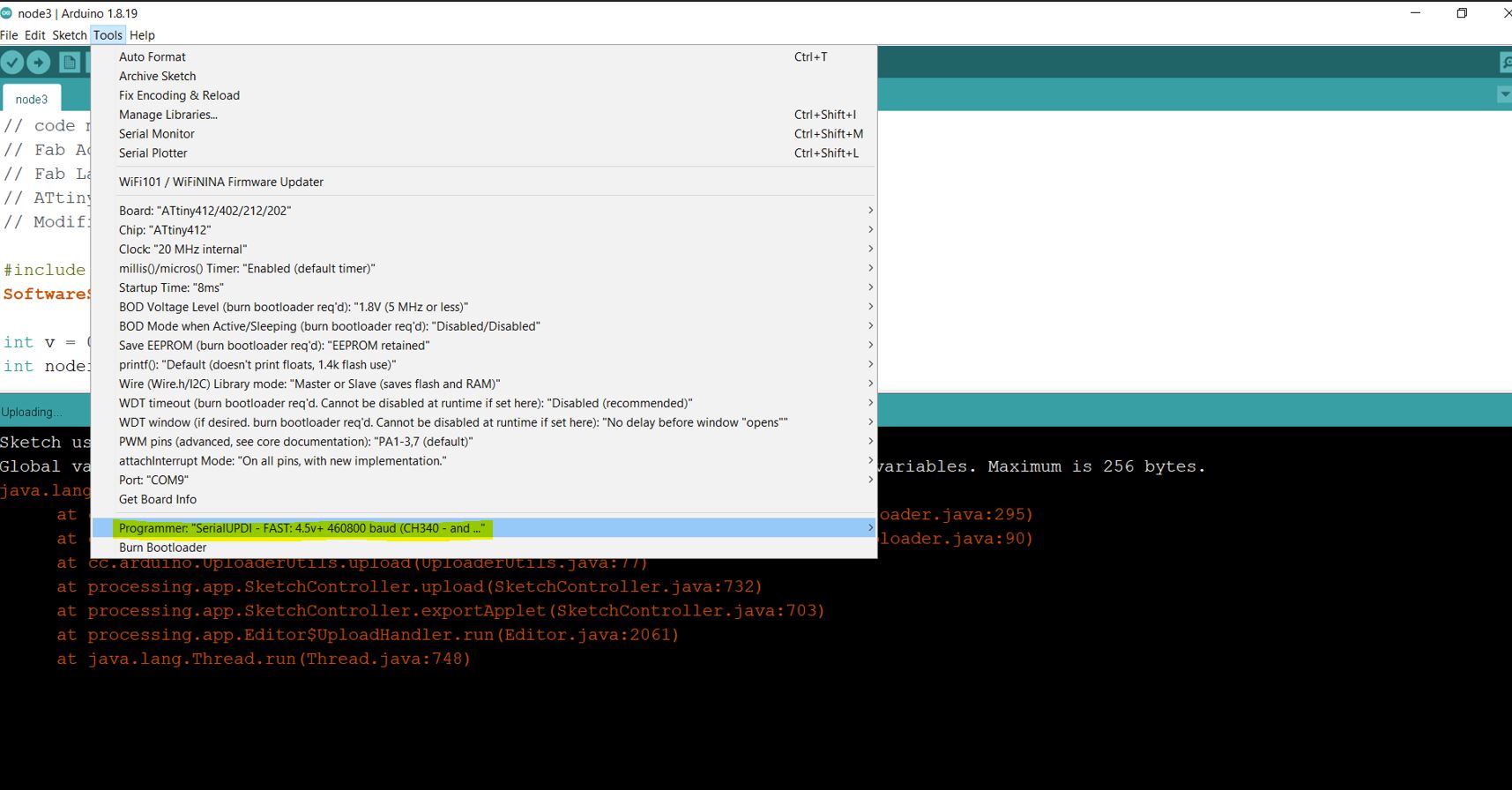Open Serial Plotter menu entry
The image size is (1512, 790).
[484, 153]
